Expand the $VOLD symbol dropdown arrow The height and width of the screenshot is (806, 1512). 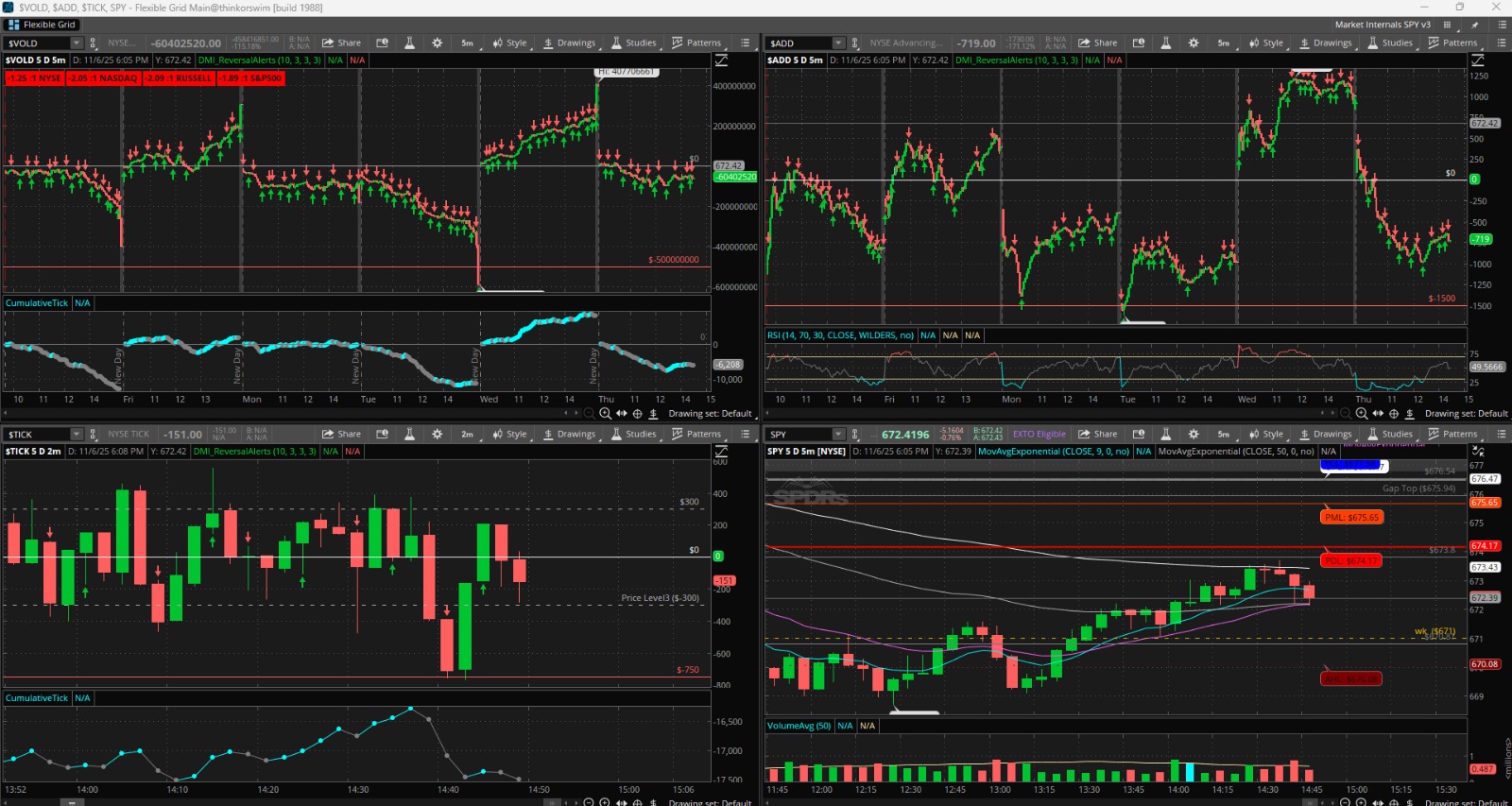point(77,43)
